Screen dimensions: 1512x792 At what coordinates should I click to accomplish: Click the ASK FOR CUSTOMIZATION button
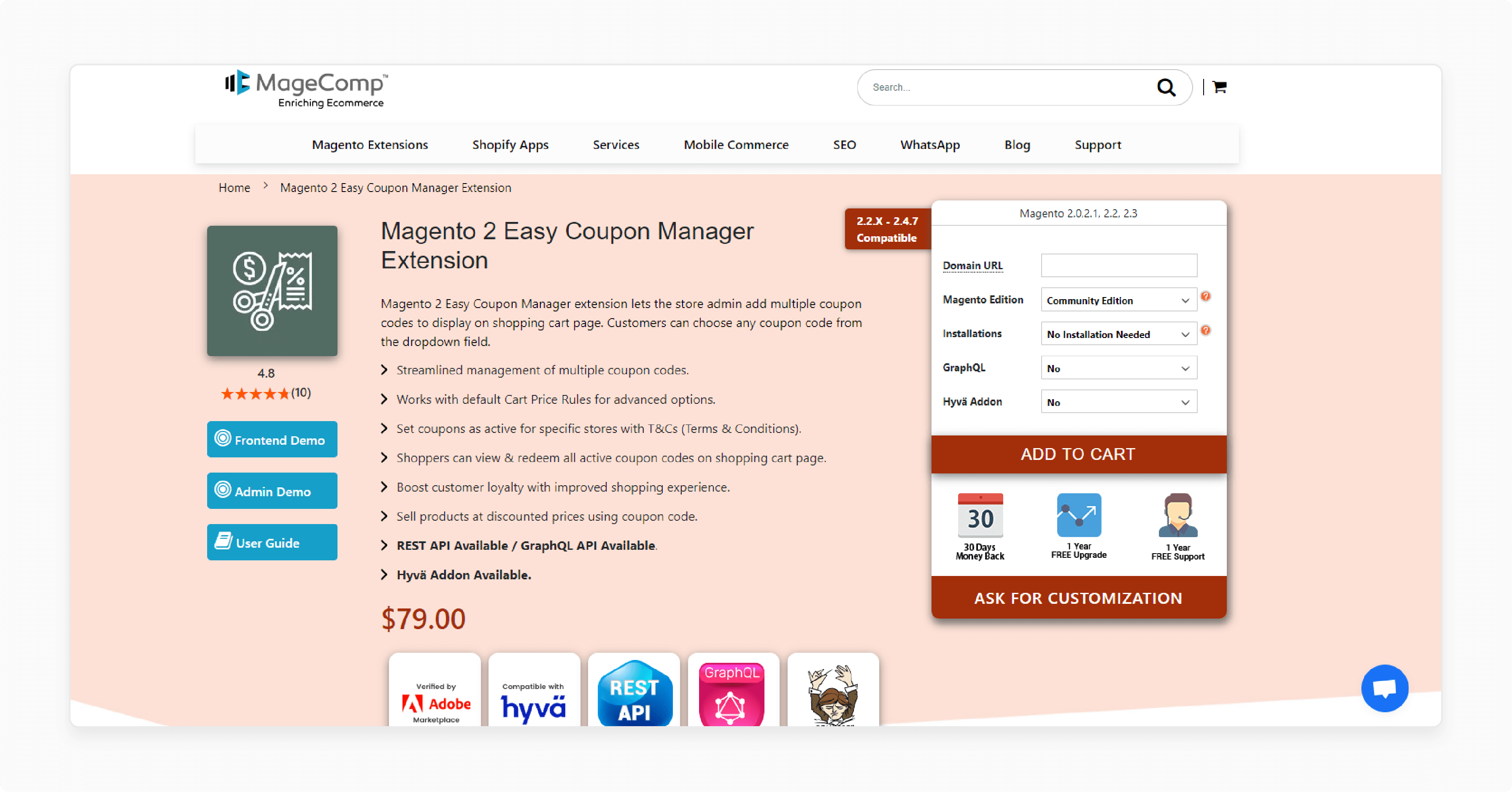[1078, 597]
